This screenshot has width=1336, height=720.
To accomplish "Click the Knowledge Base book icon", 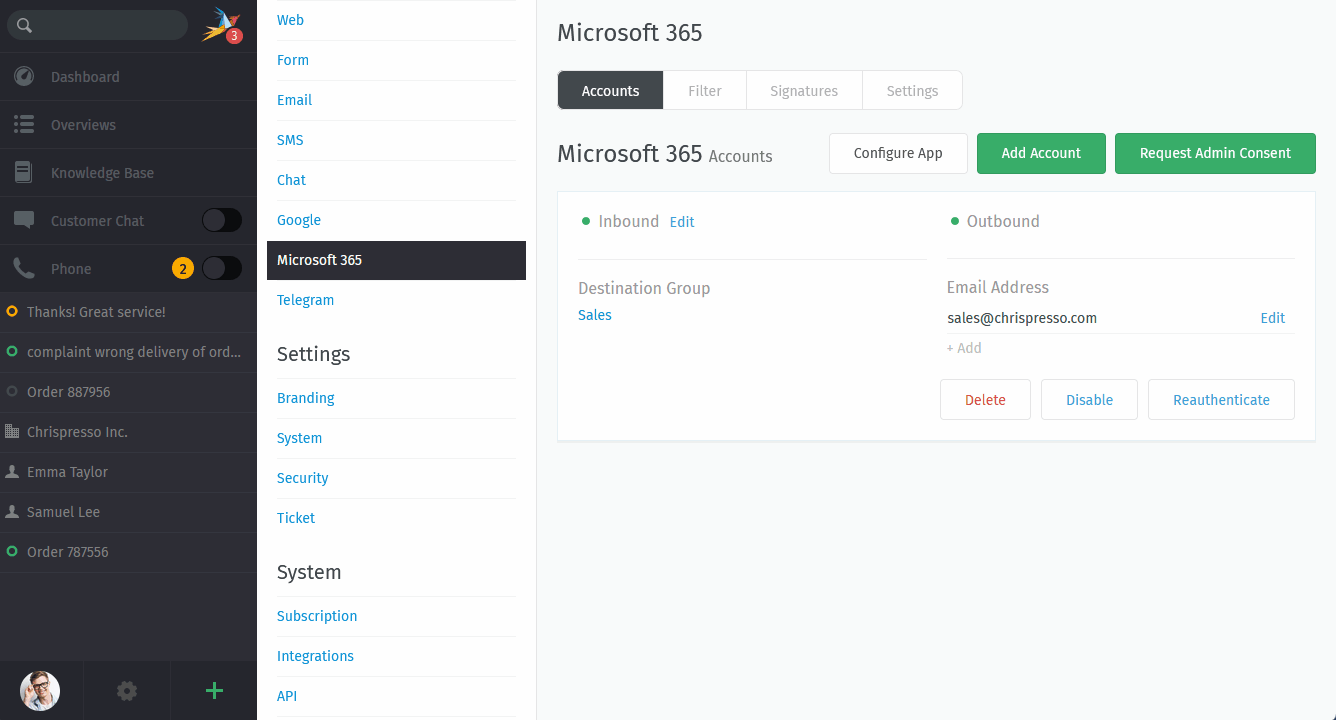I will 24,173.
